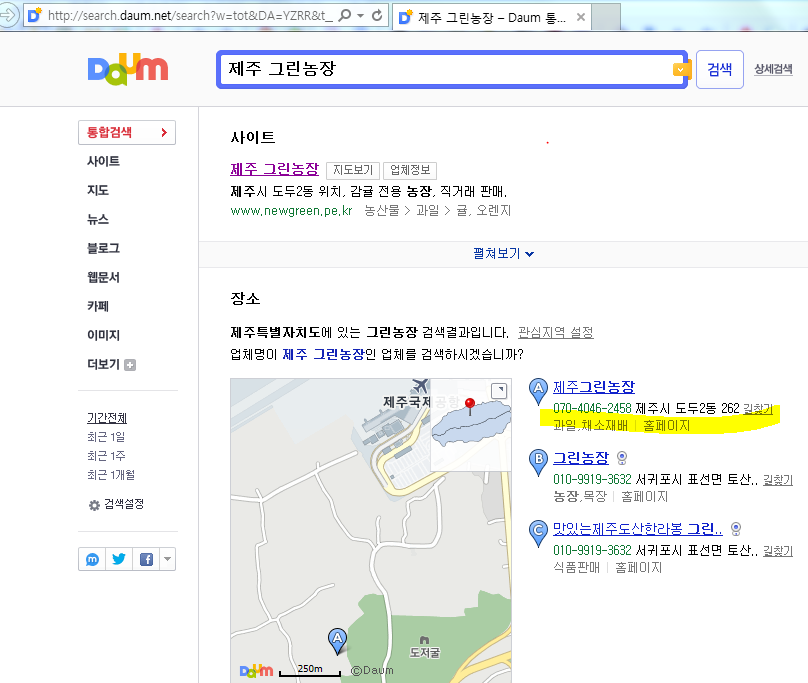Click blue 제주 그린농장 business name suggestion

pyautogui.click(x=323, y=354)
